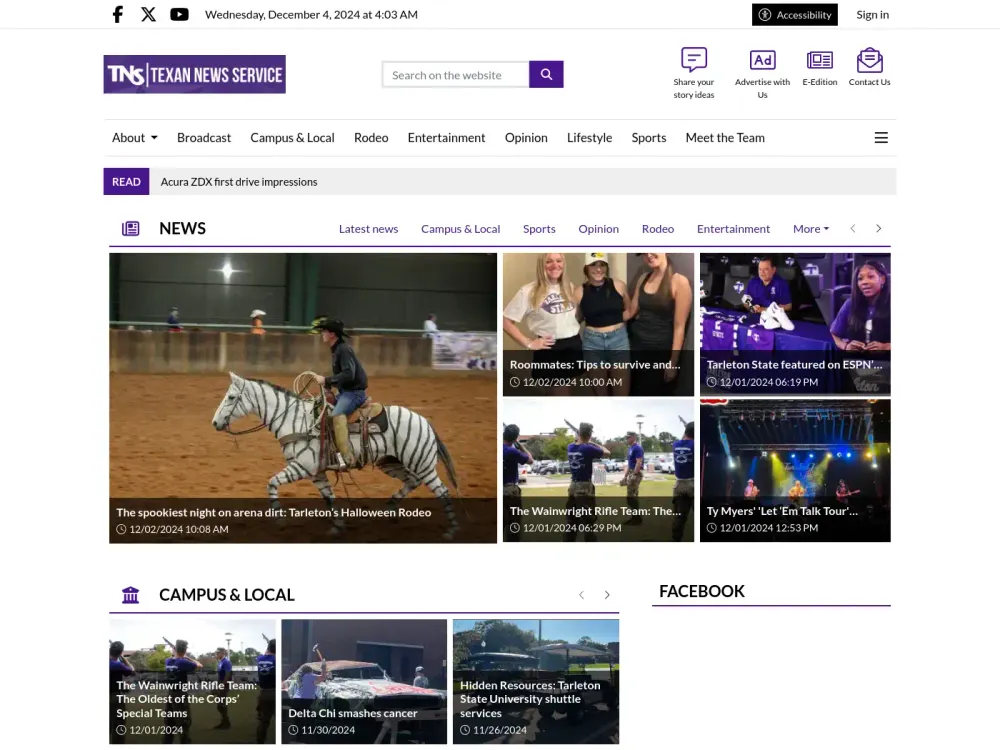
Task: Click the previous chevron in the news carousel
Action: pos(853,228)
